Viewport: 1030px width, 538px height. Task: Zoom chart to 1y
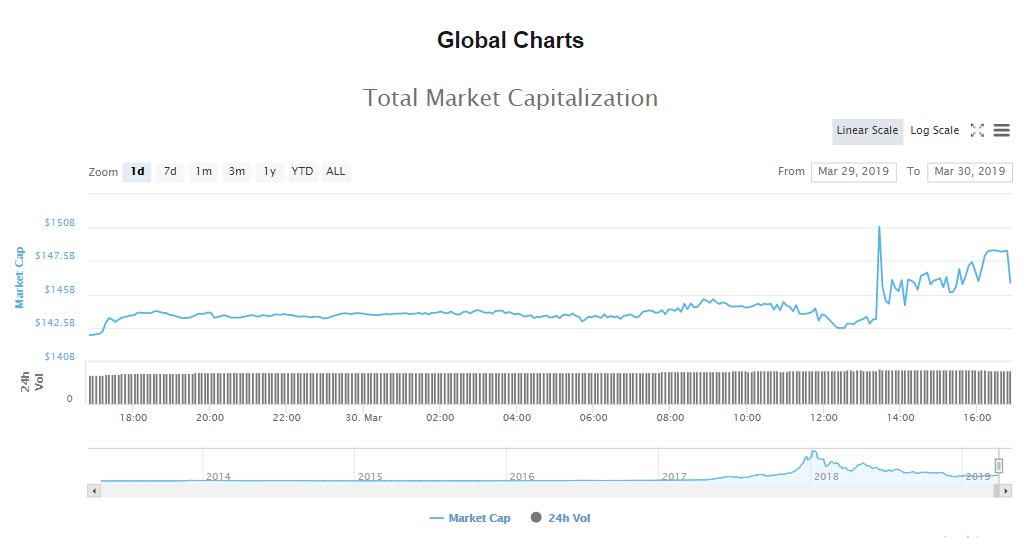pos(269,172)
